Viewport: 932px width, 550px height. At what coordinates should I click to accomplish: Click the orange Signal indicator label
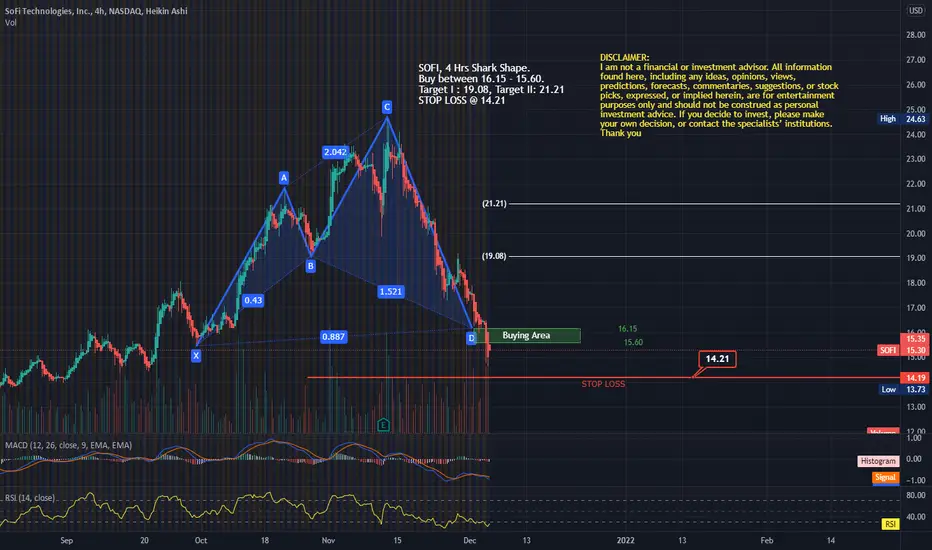click(885, 477)
